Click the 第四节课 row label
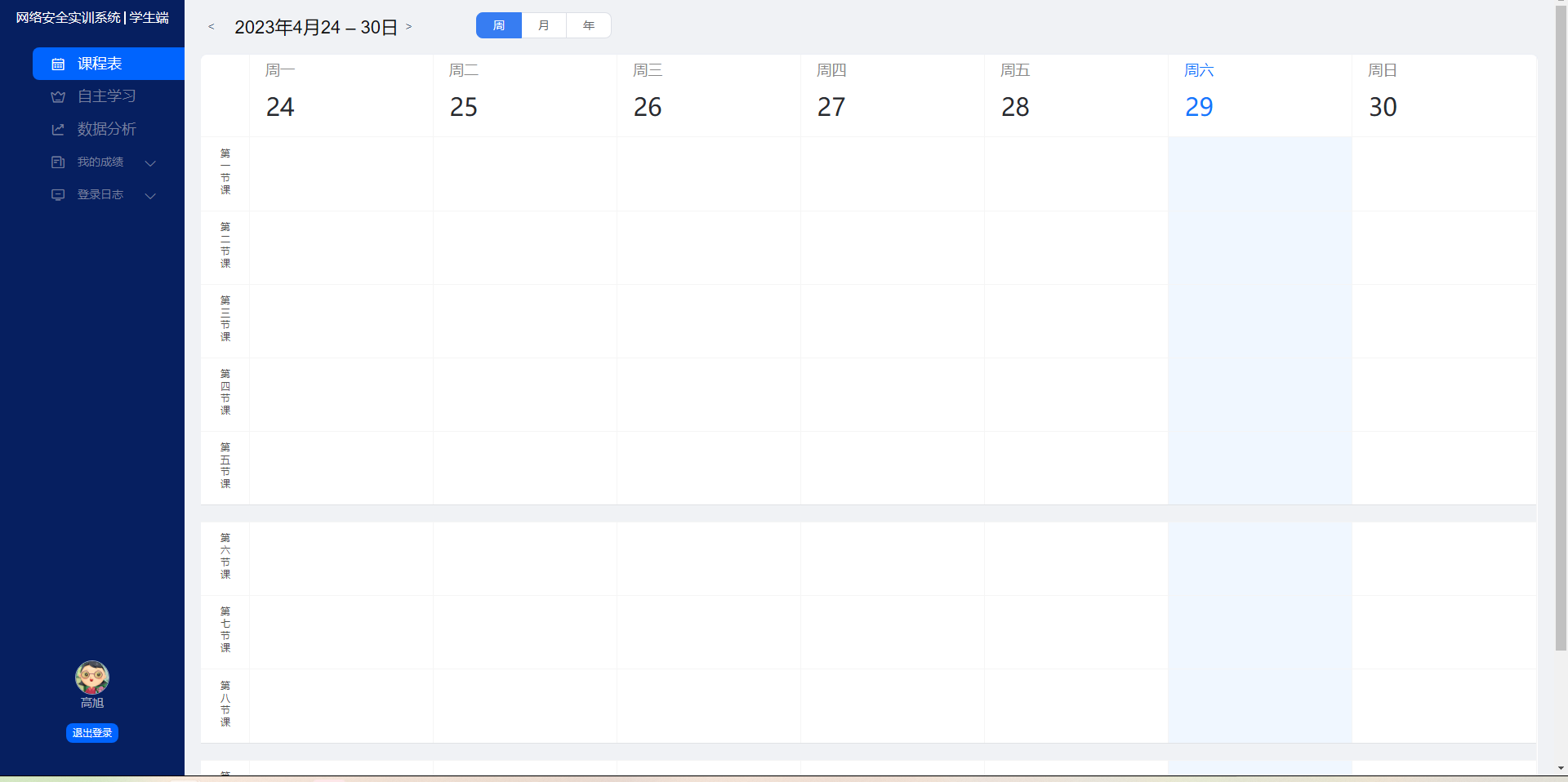Viewport: 1568px width, 782px height. 225,393
